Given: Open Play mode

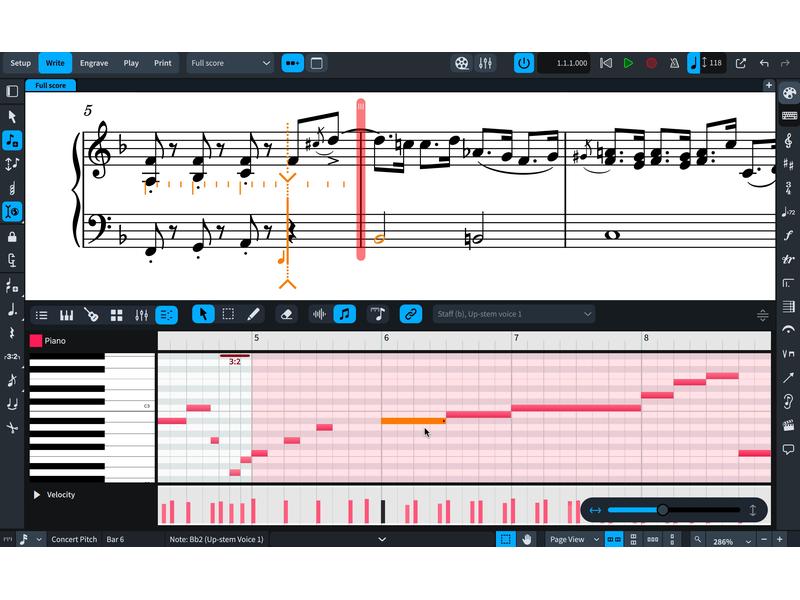Looking at the screenshot, I should (131, 63).
